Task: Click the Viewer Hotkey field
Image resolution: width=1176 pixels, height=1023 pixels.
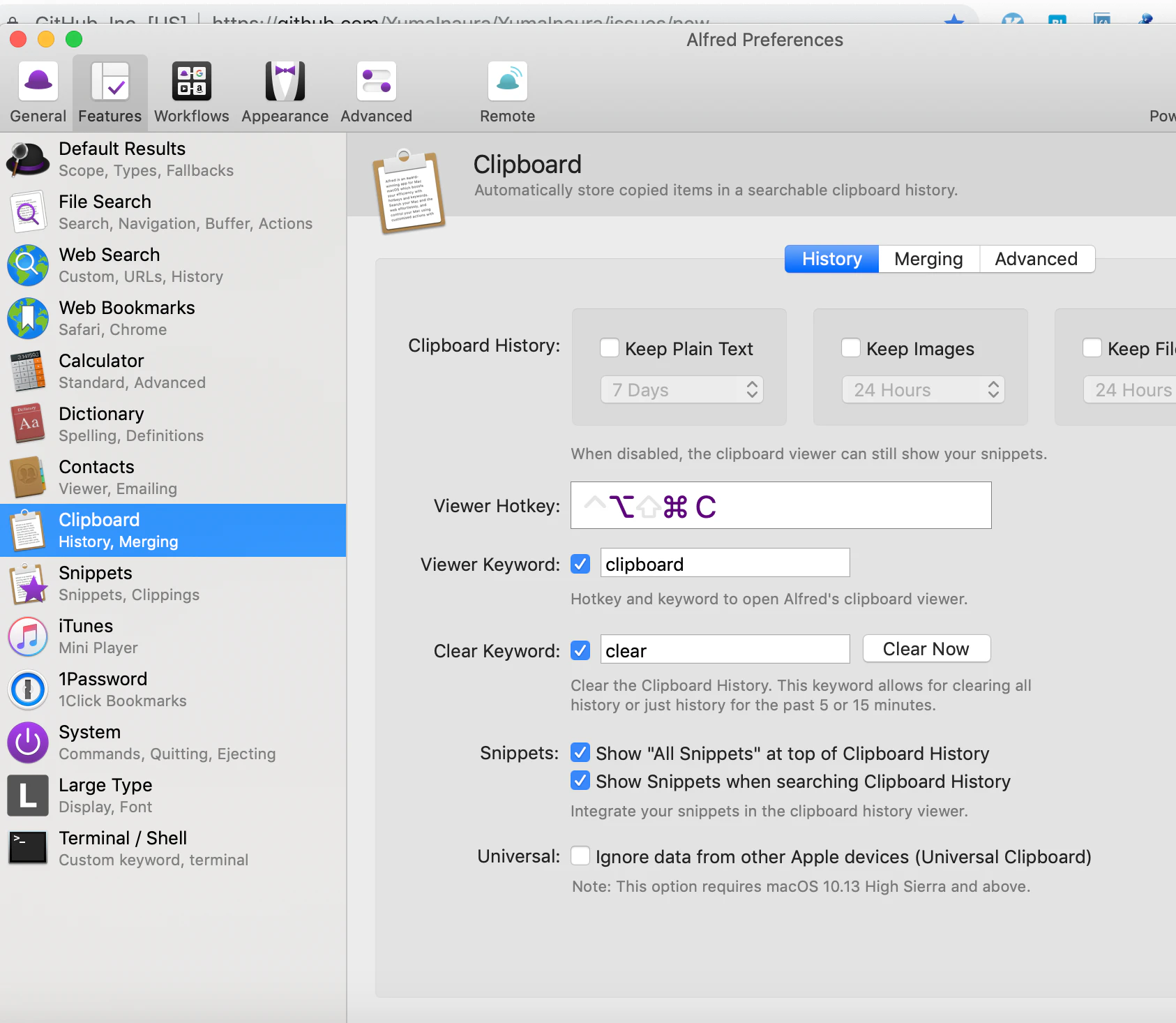Action: tap(781, 505)
